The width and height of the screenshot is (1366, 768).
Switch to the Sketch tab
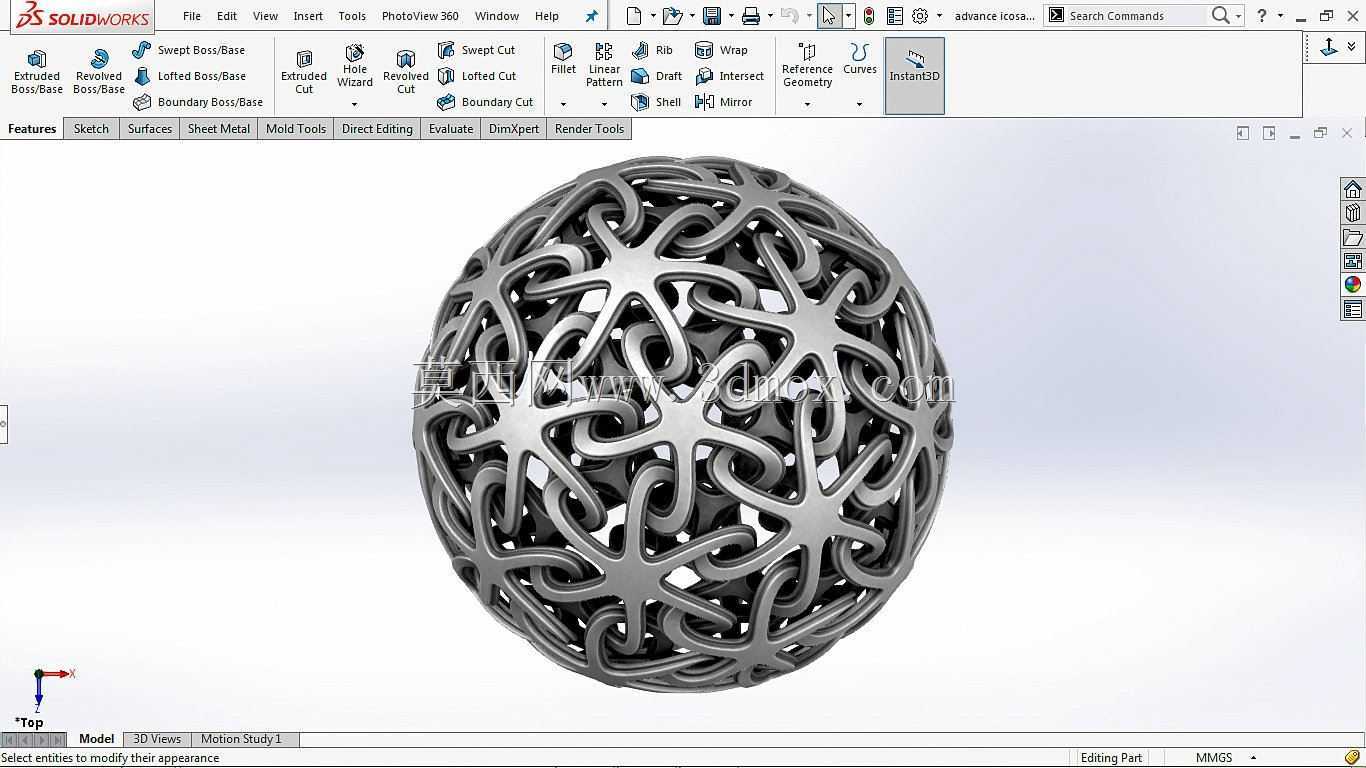point(91,129)
